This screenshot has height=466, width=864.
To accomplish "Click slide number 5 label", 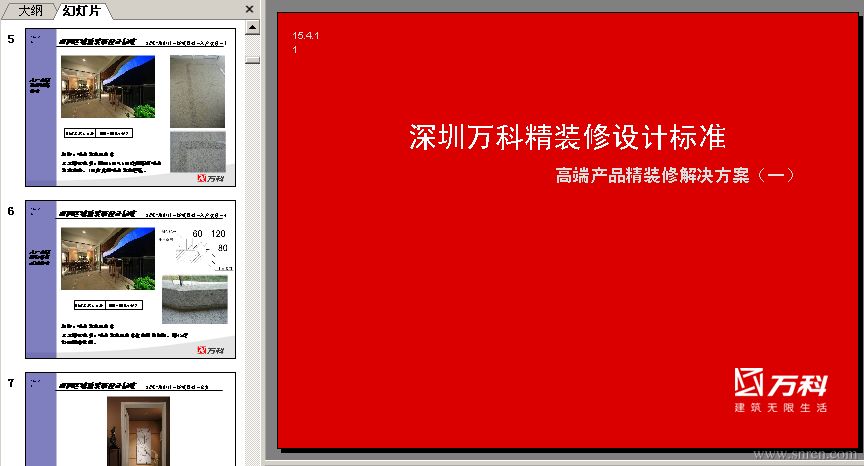I will [x=11, y=39].
